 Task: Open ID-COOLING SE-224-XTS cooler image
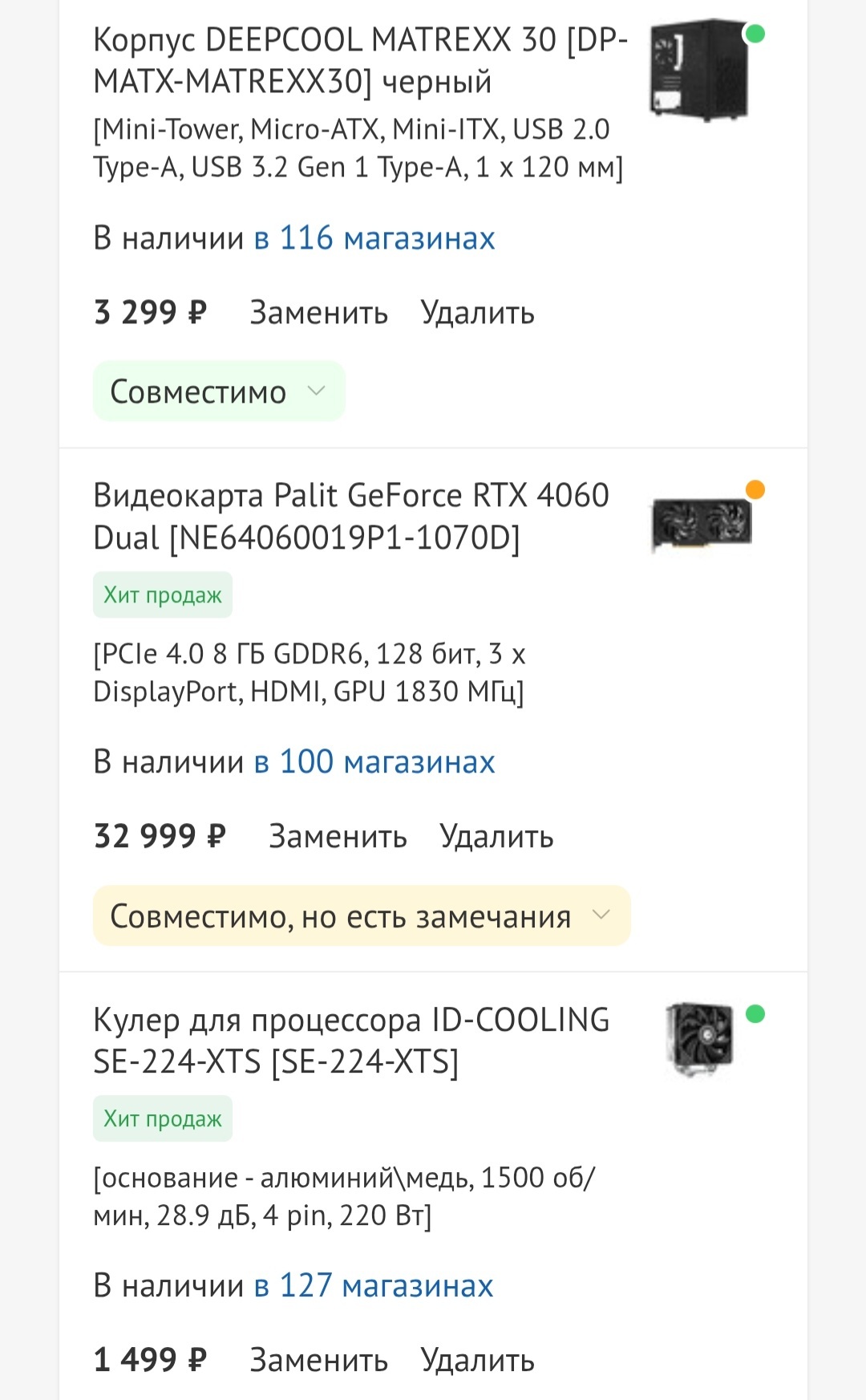699,1039
